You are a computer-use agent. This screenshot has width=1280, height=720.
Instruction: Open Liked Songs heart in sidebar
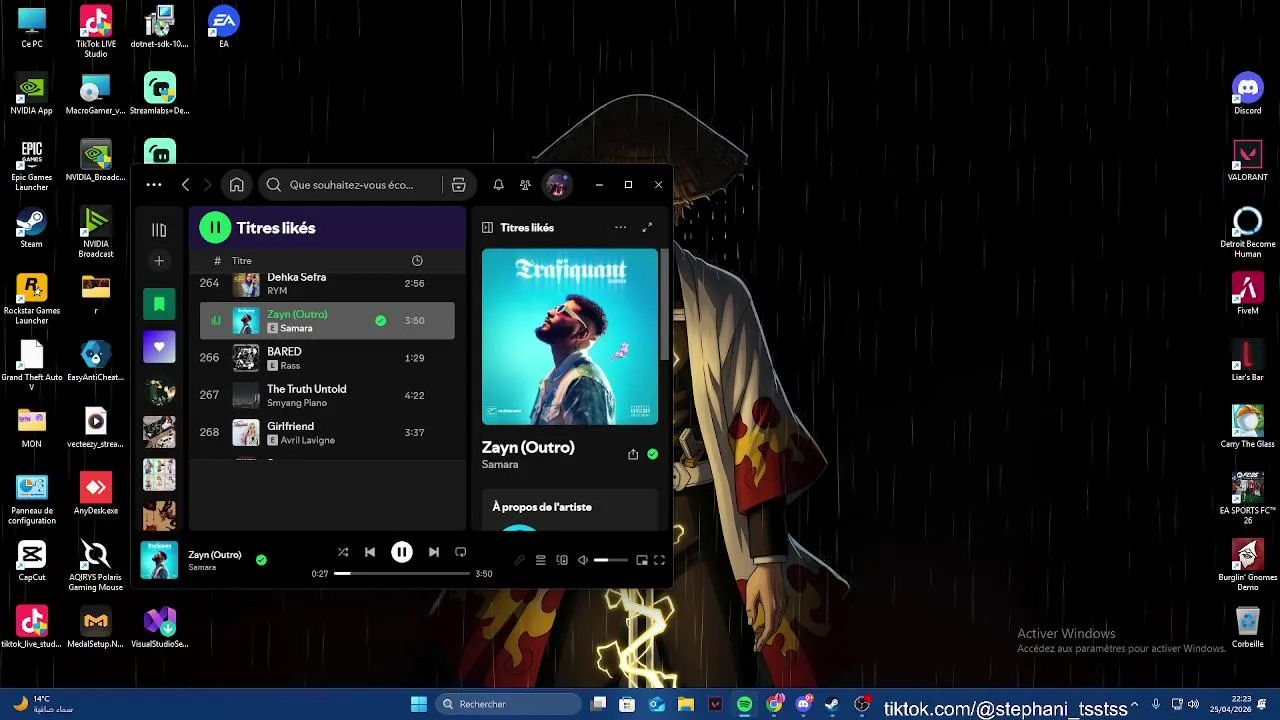pos(159,347)
